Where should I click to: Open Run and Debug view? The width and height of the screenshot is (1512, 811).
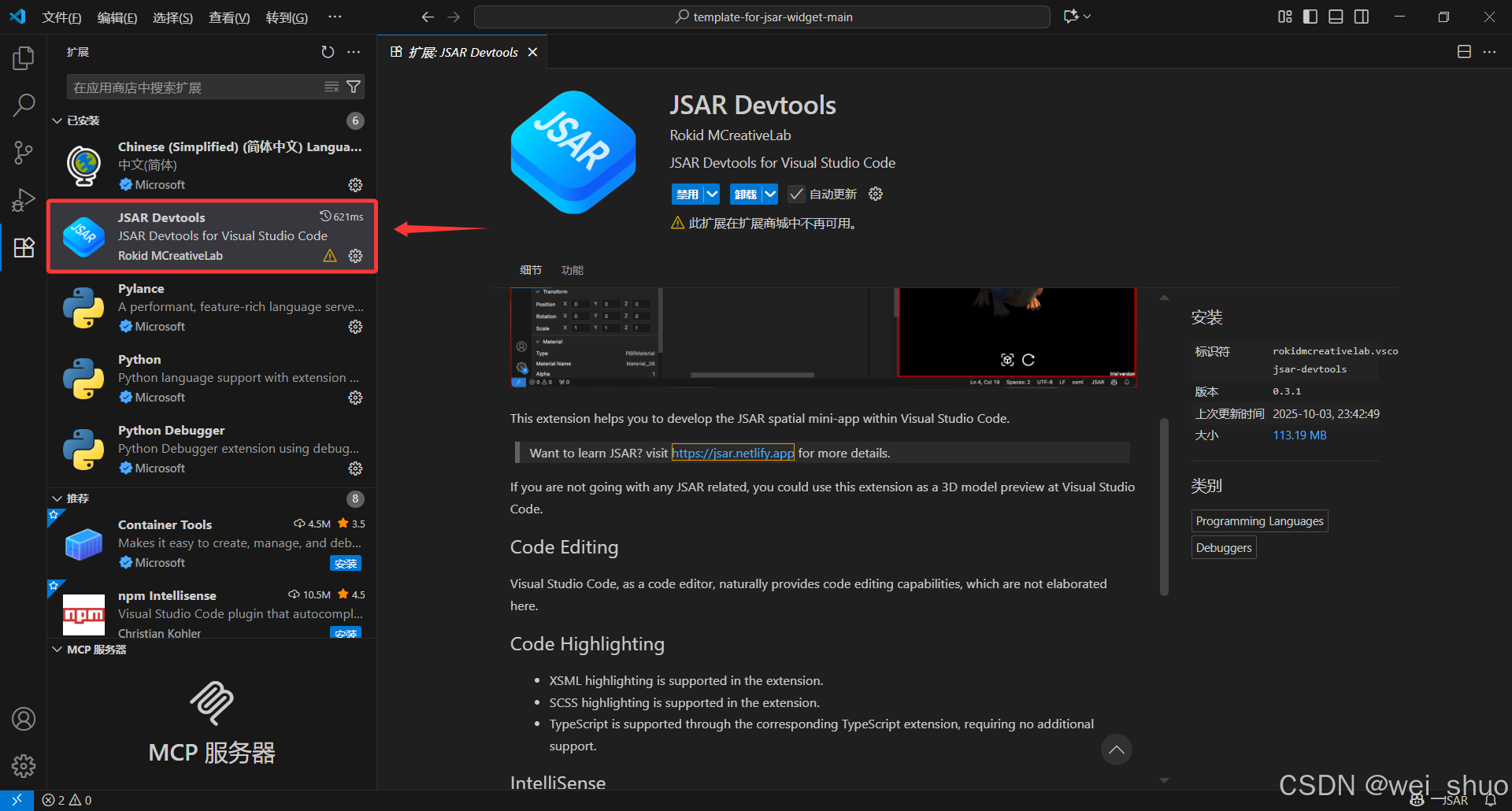pyautogui.click(x=24, y=200)
